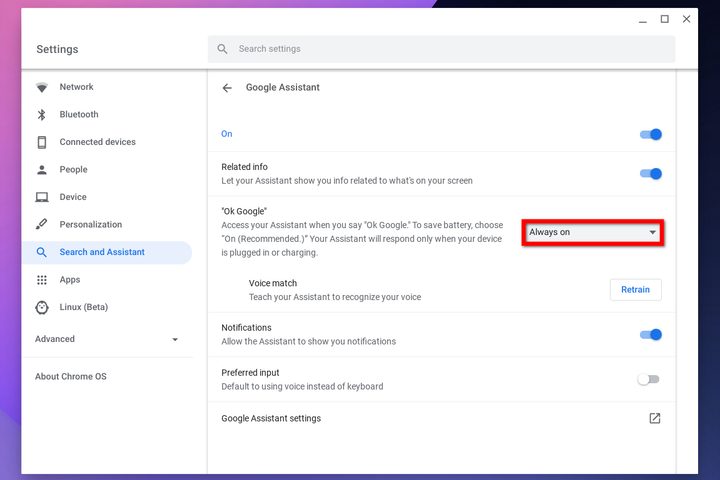Viewport: 720px width, 480px height.
Task: Click the Bluetooth icon in sidebar
Action: (x=42, y=114)
